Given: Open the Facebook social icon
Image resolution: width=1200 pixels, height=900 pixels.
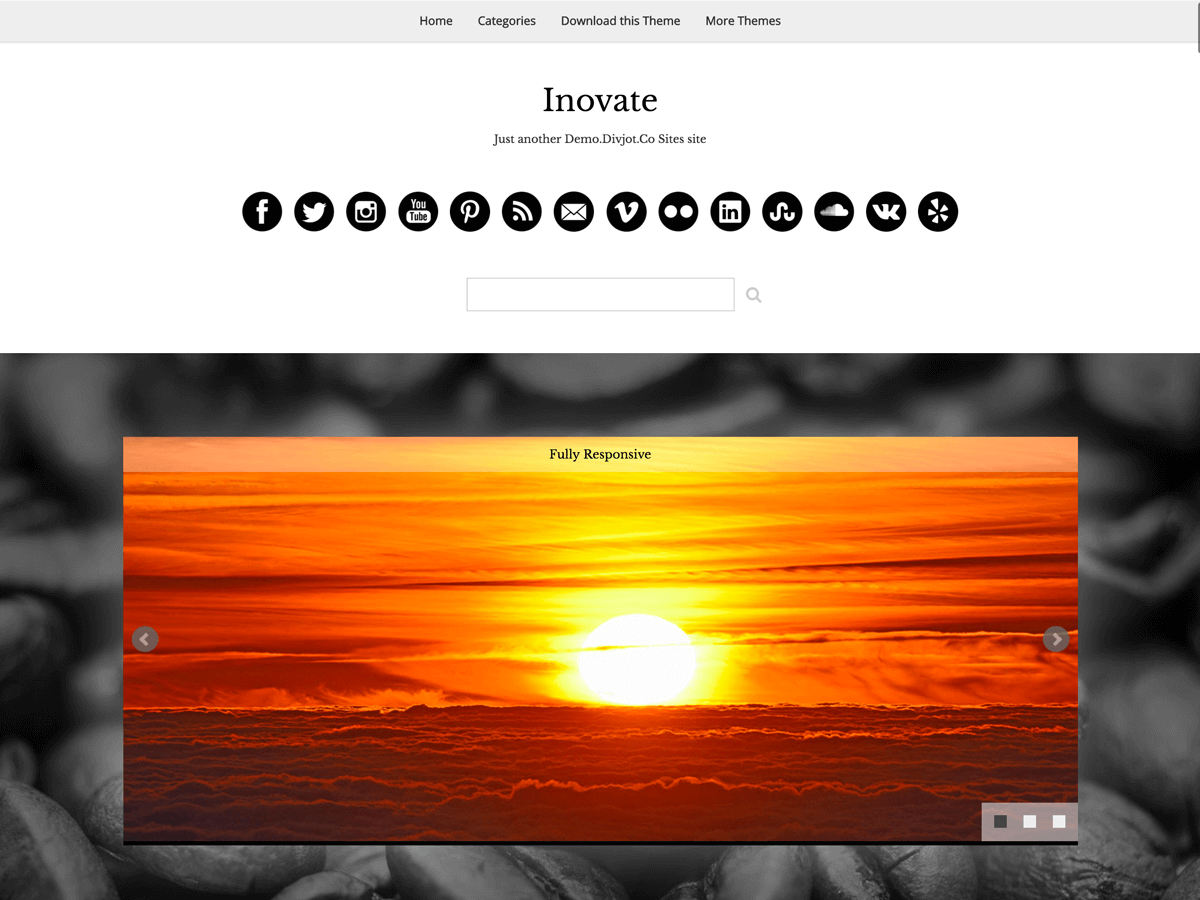Looking at the screenshot, I should 261,211.
